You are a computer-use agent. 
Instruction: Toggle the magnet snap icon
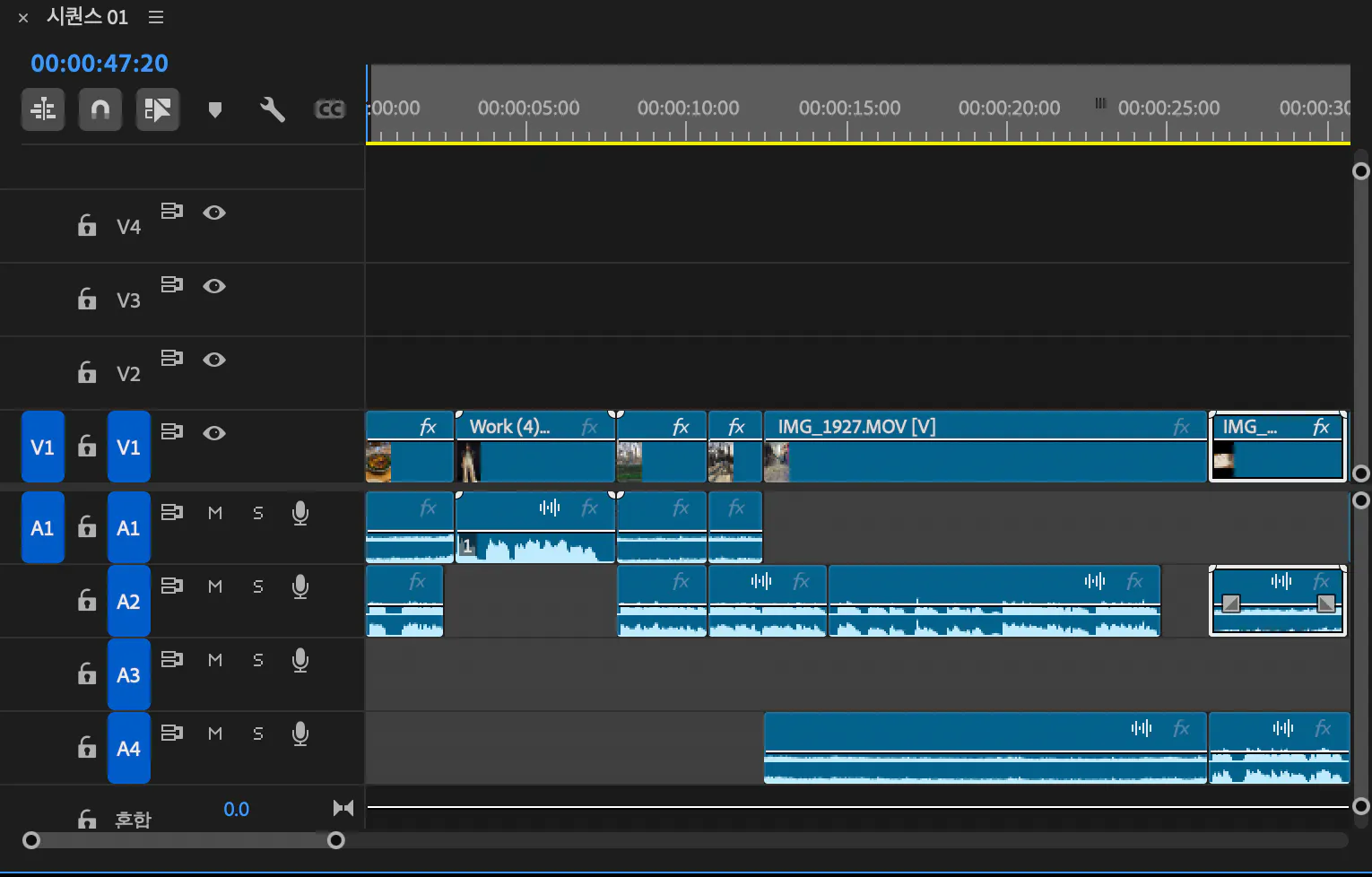pyautogui.click(x=100, y=109)
